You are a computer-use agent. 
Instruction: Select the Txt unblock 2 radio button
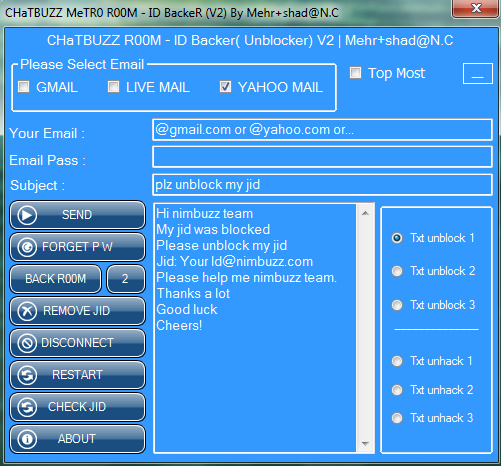(397, 271)
